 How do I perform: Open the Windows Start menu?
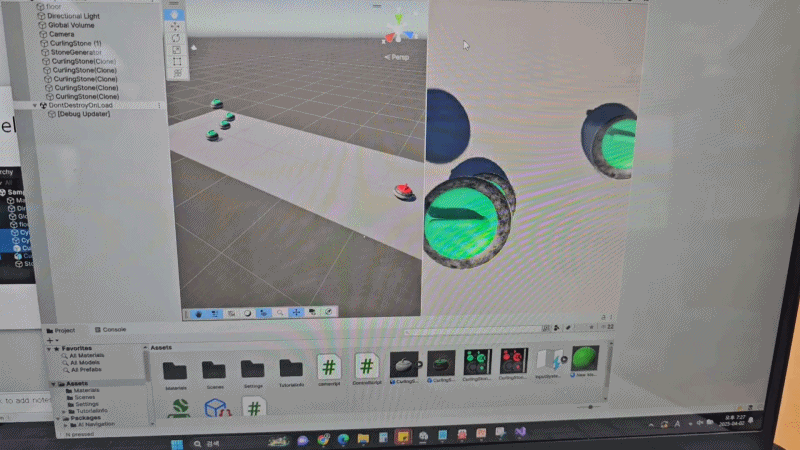click(177, 444)
